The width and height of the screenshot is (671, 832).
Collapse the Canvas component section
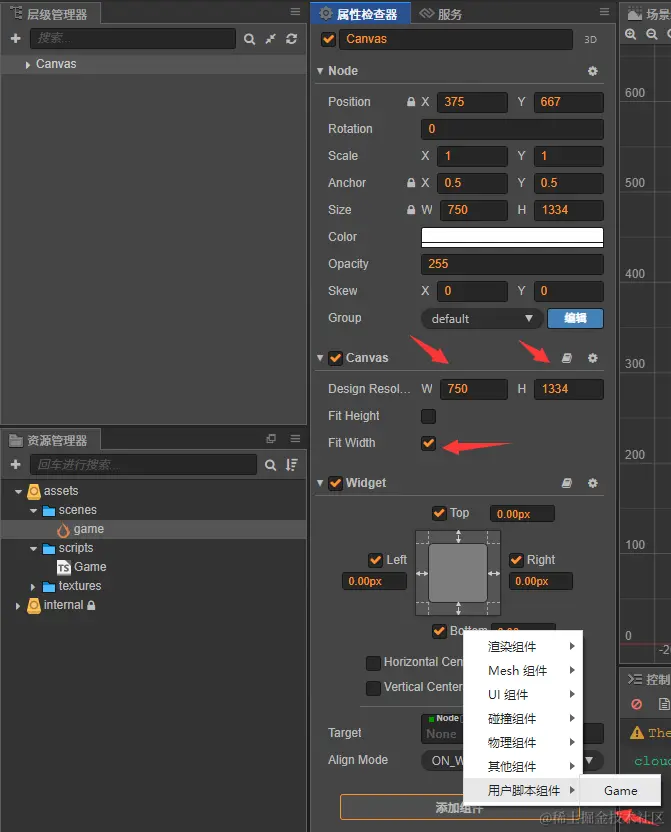click(320, 358)
